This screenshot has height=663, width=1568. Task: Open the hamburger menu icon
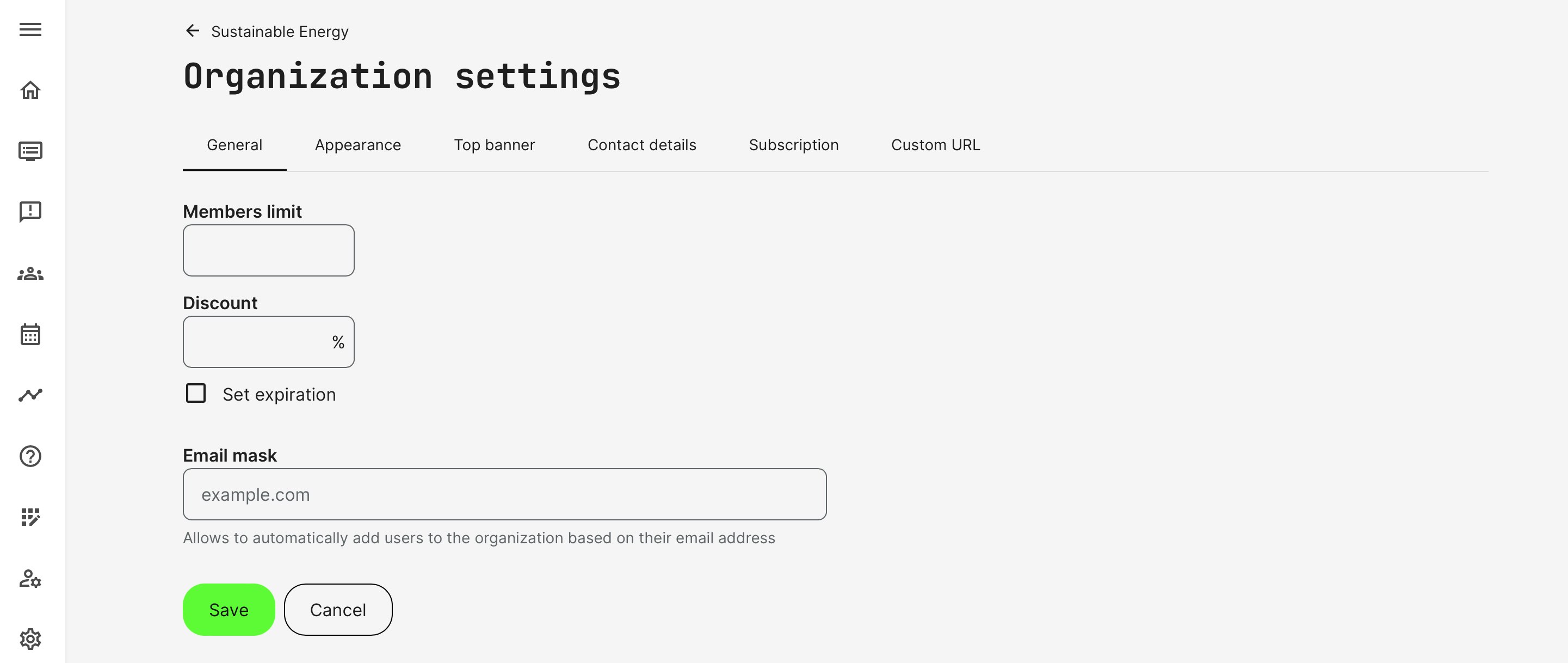point(30,29)
